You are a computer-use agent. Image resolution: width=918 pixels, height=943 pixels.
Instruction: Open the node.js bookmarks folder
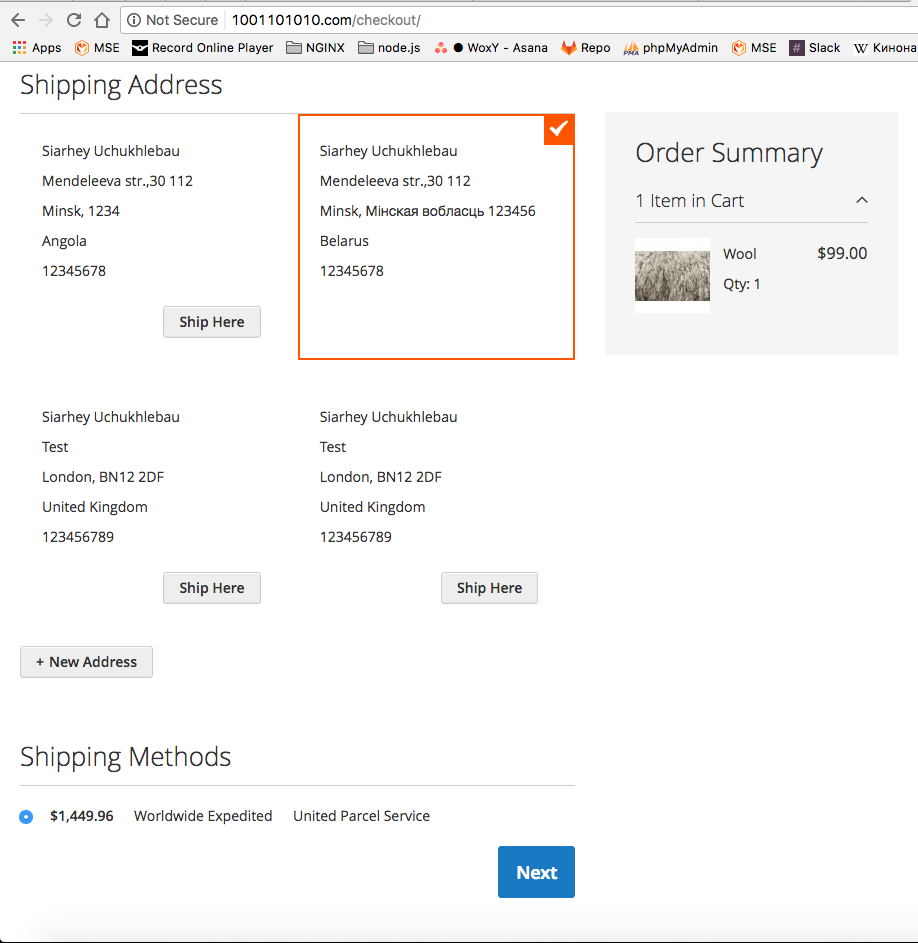389,48
